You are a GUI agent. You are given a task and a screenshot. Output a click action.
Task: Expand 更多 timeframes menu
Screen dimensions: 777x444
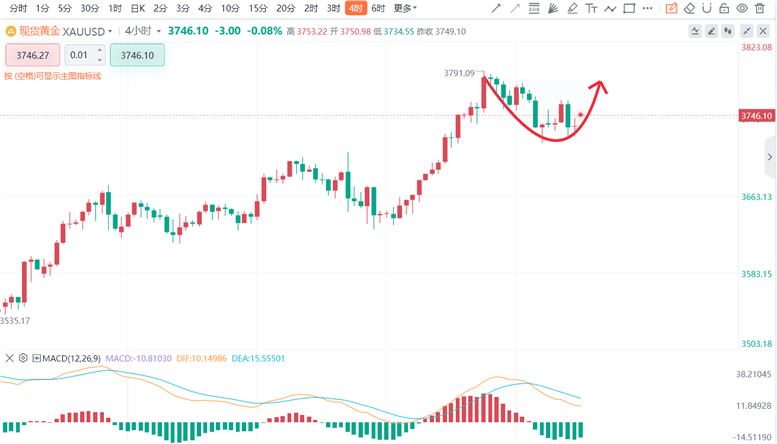coord(407,8)
